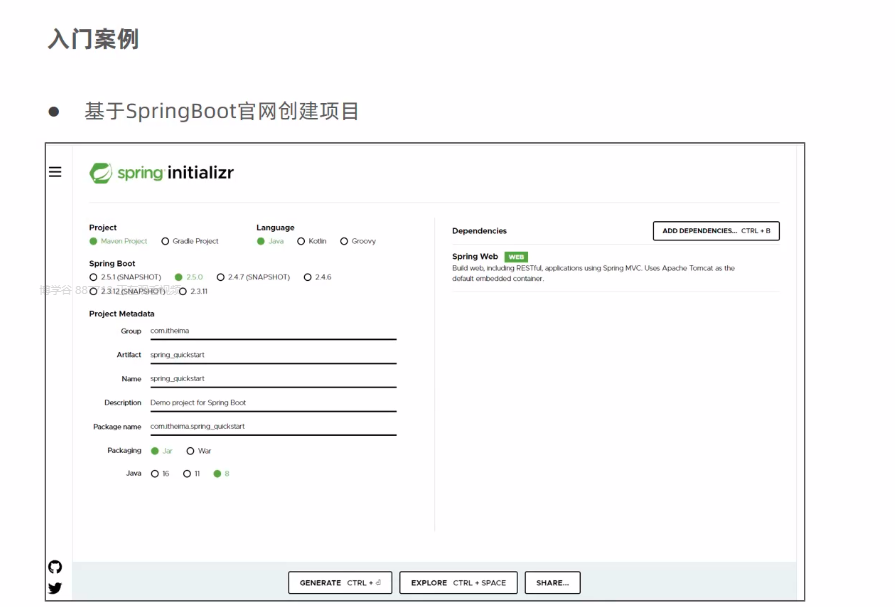
Task: Open the hamburger menu icon
Action: click(x=55, y=172)
